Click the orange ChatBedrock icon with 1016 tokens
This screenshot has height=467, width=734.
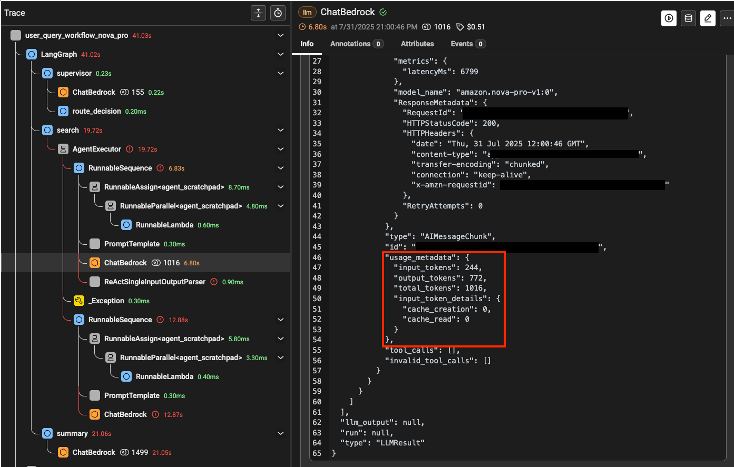click(x=91, y=262)
